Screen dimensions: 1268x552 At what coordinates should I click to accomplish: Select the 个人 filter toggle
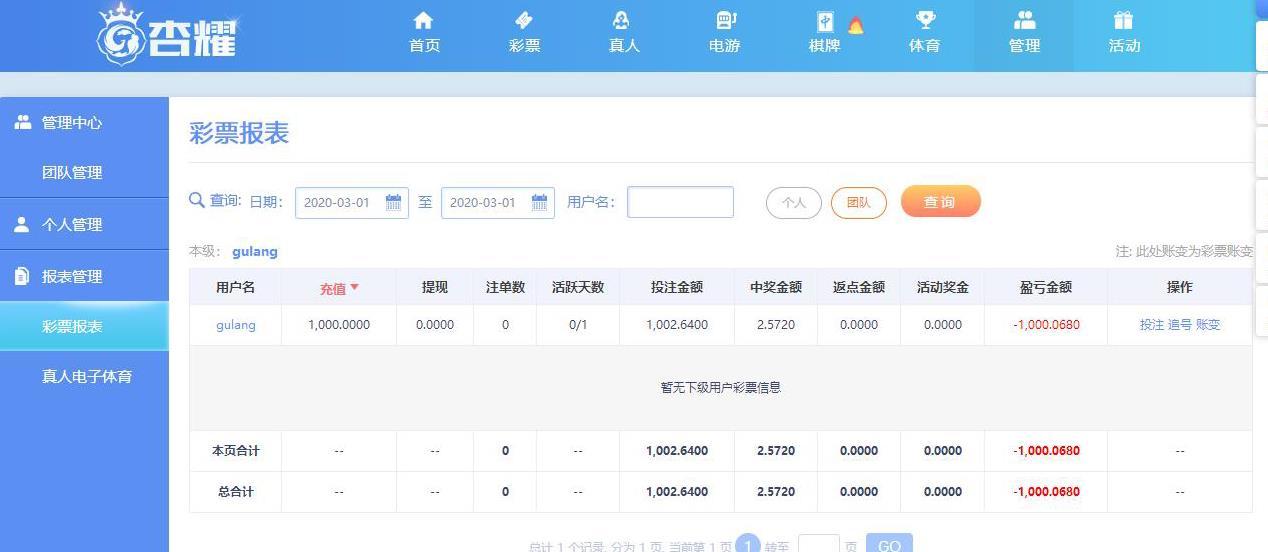pyautogui.click(x=793, y=202)
